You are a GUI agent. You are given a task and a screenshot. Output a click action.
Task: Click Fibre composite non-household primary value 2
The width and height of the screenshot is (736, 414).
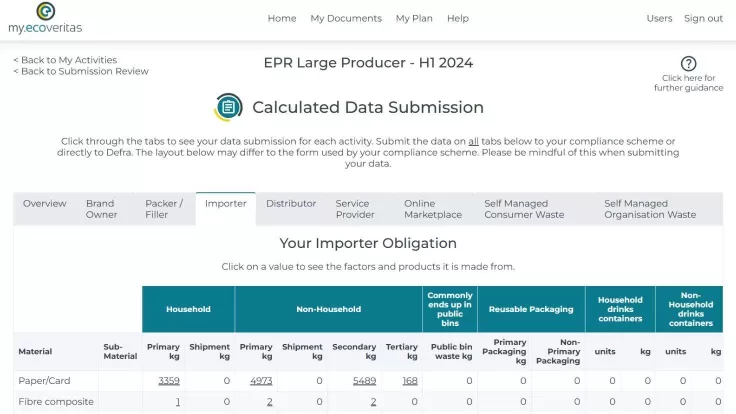coord(270,402)
